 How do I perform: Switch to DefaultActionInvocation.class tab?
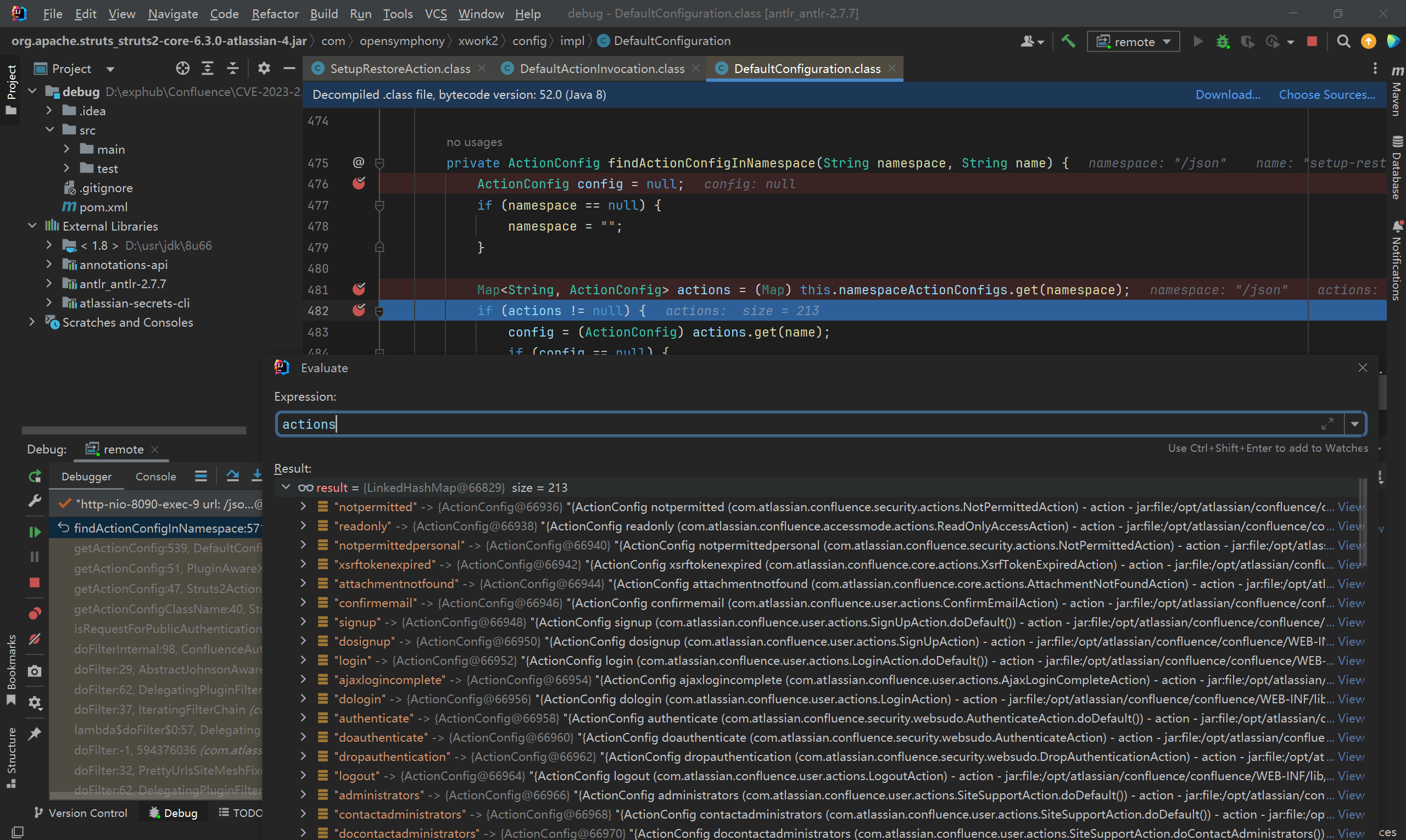click(602, 69)
